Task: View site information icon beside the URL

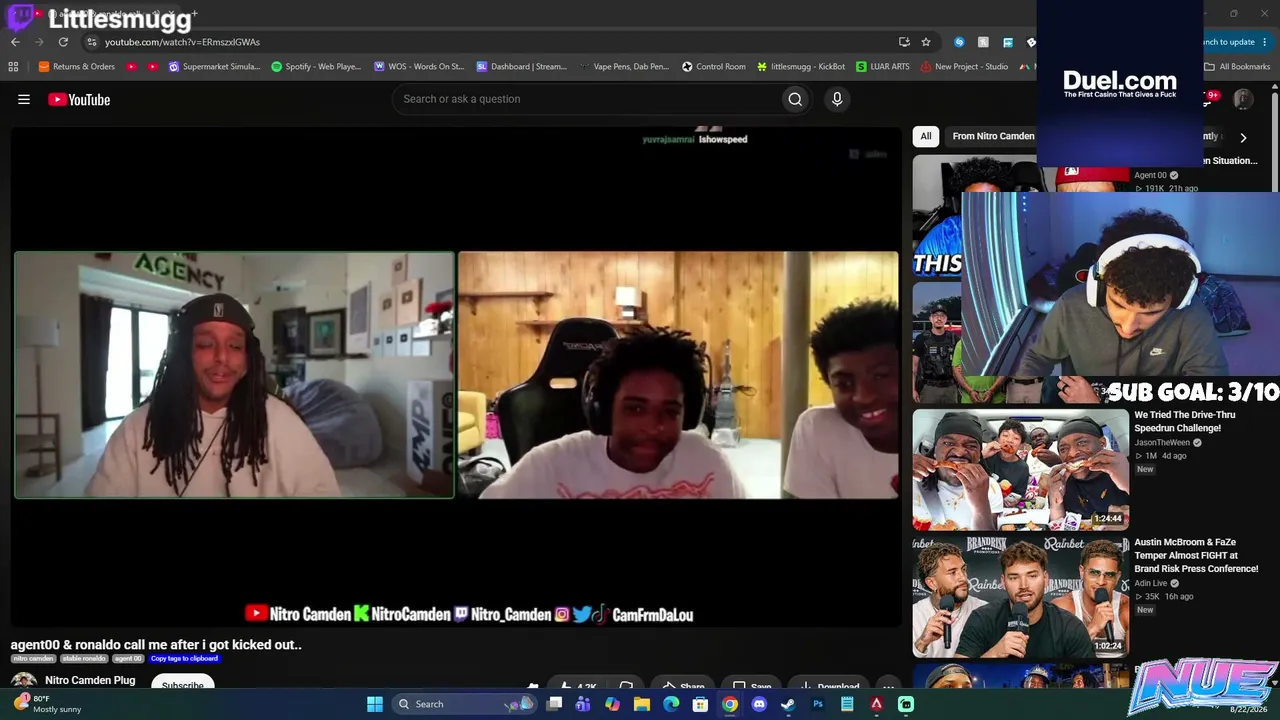Action: (x=91, y=42)
